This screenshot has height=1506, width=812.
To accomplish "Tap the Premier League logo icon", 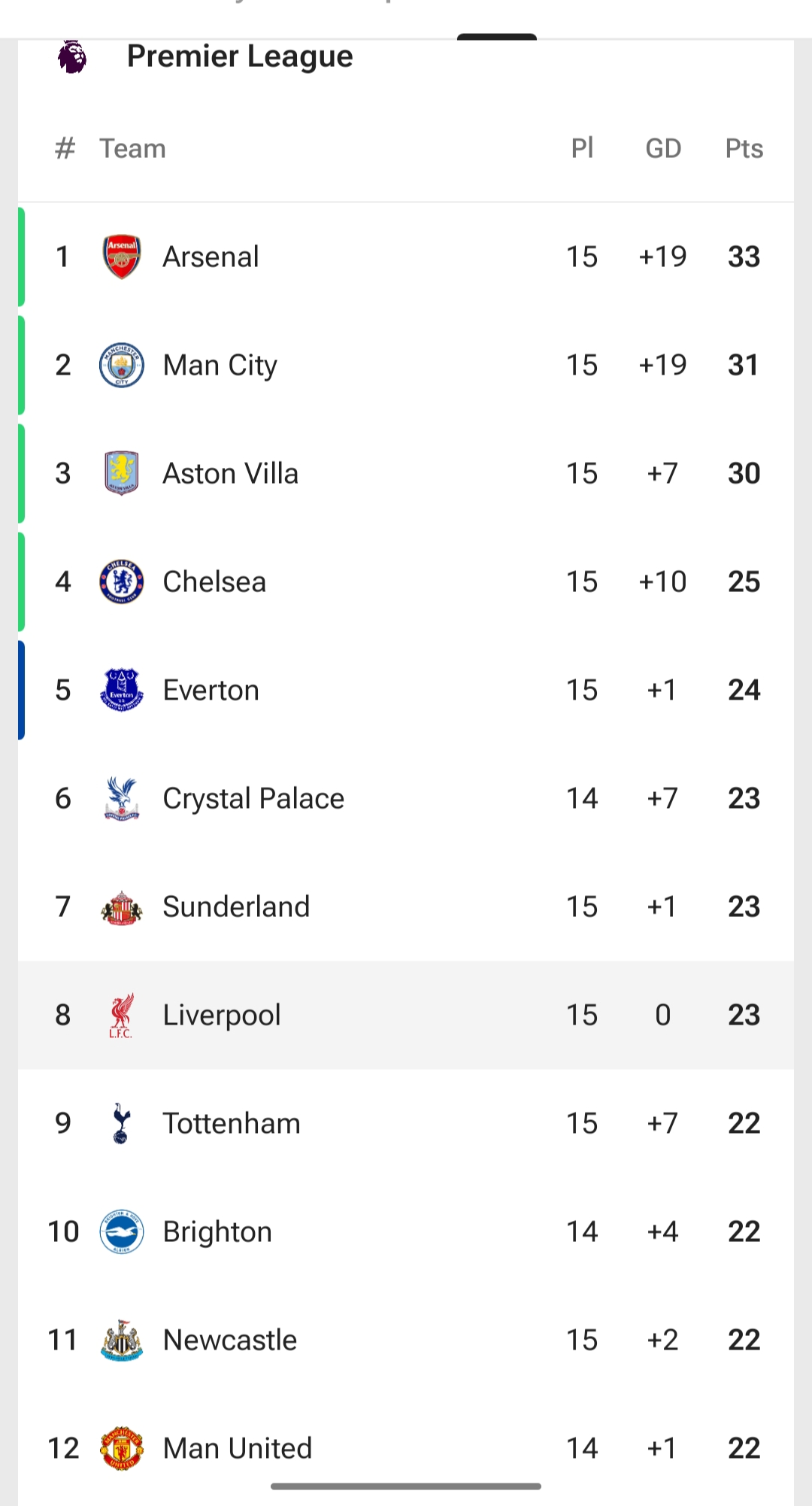I will 72,56.
